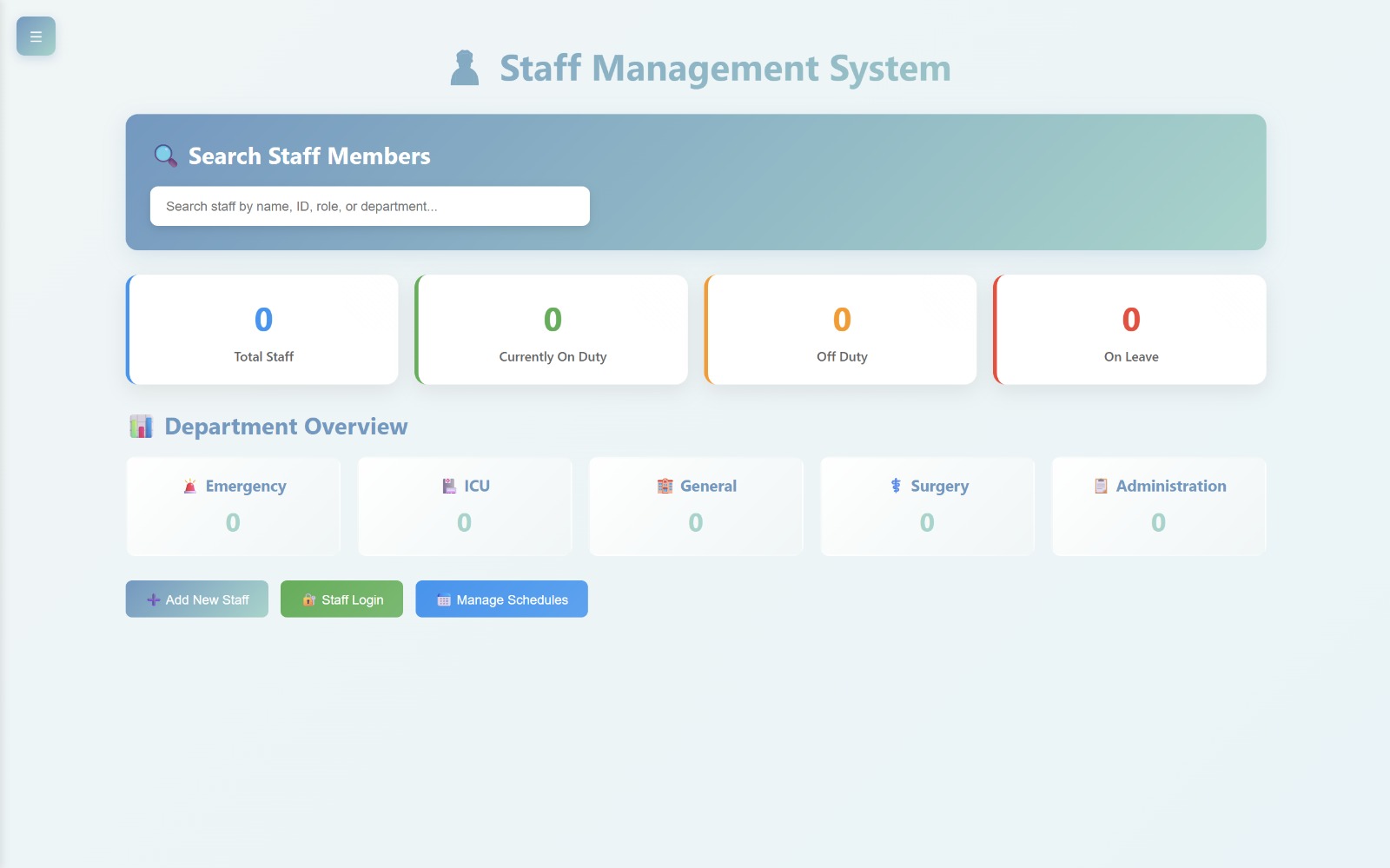Screen dimensions: 1390x868
Task: Select the Off Duty stat card
Action: point(841,330)
